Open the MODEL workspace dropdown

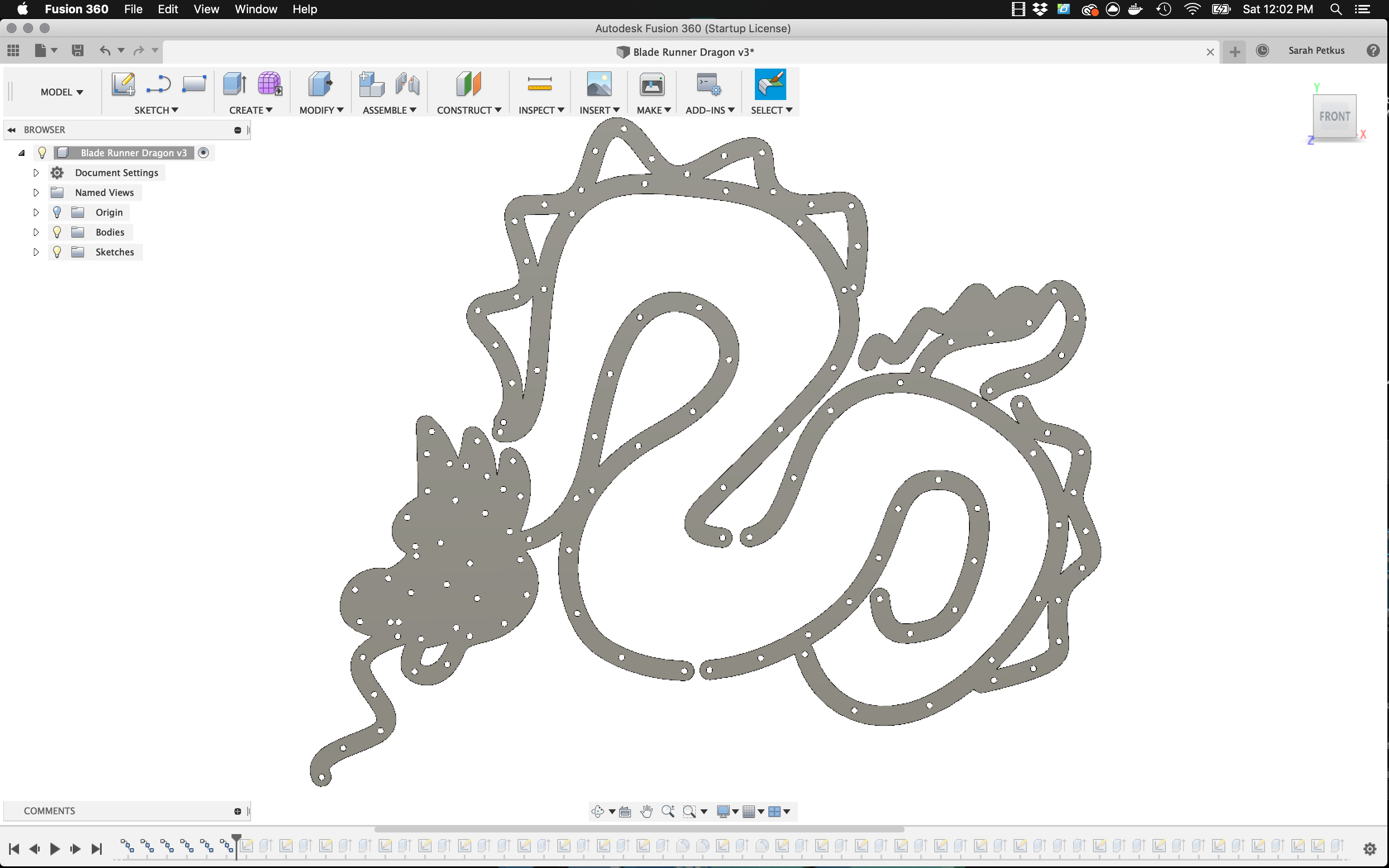click(62, 92)
